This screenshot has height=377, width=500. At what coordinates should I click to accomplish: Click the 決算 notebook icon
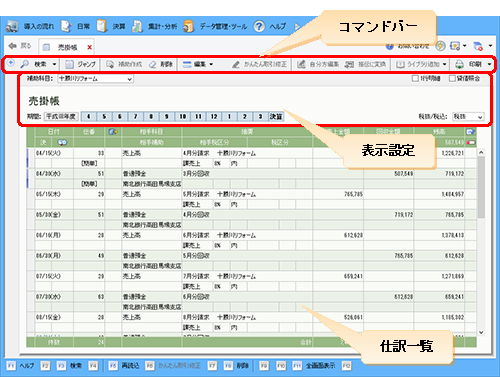click(x=101, y=26)
